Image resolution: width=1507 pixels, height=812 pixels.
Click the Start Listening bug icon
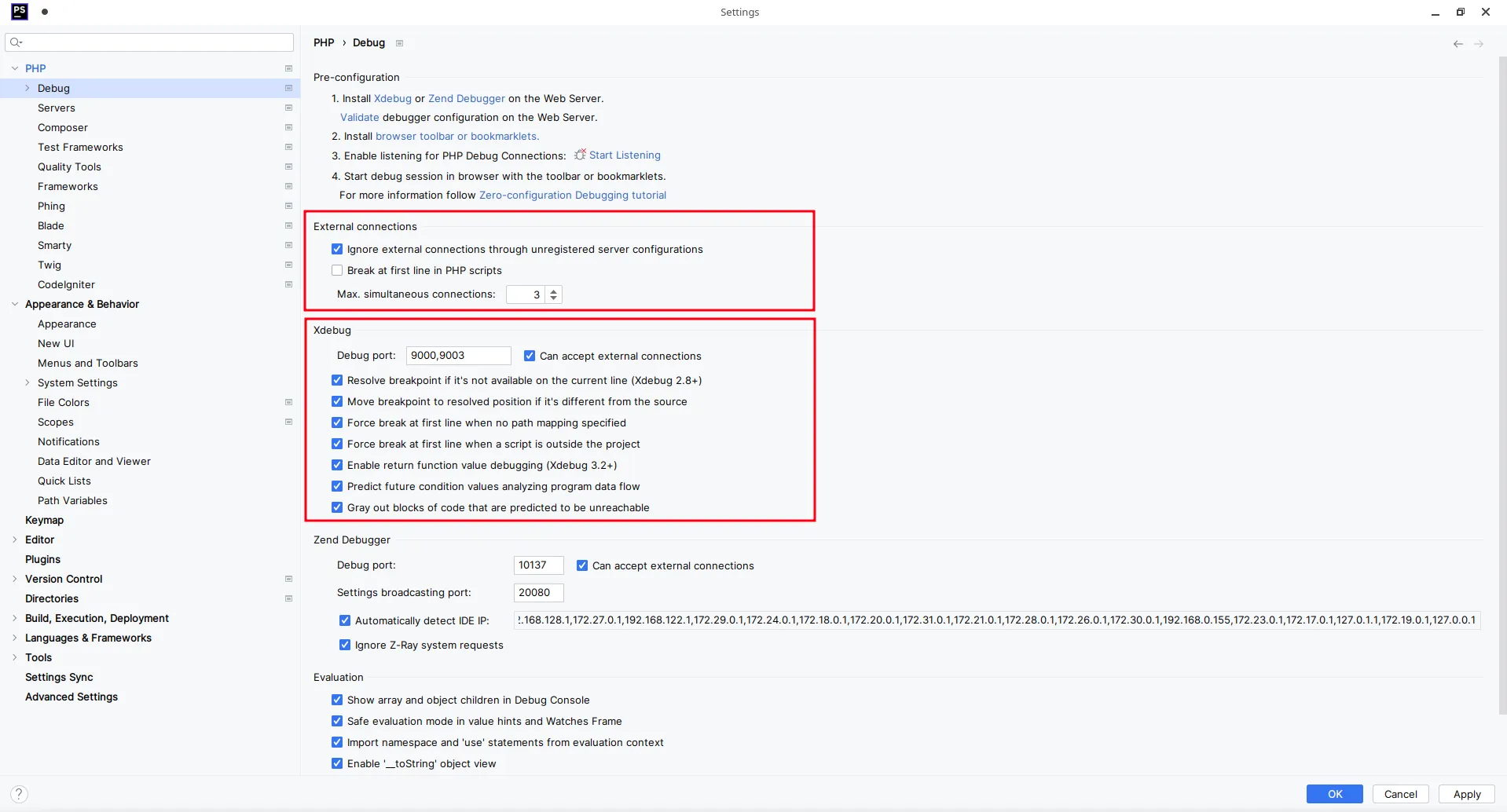[580, 155]
